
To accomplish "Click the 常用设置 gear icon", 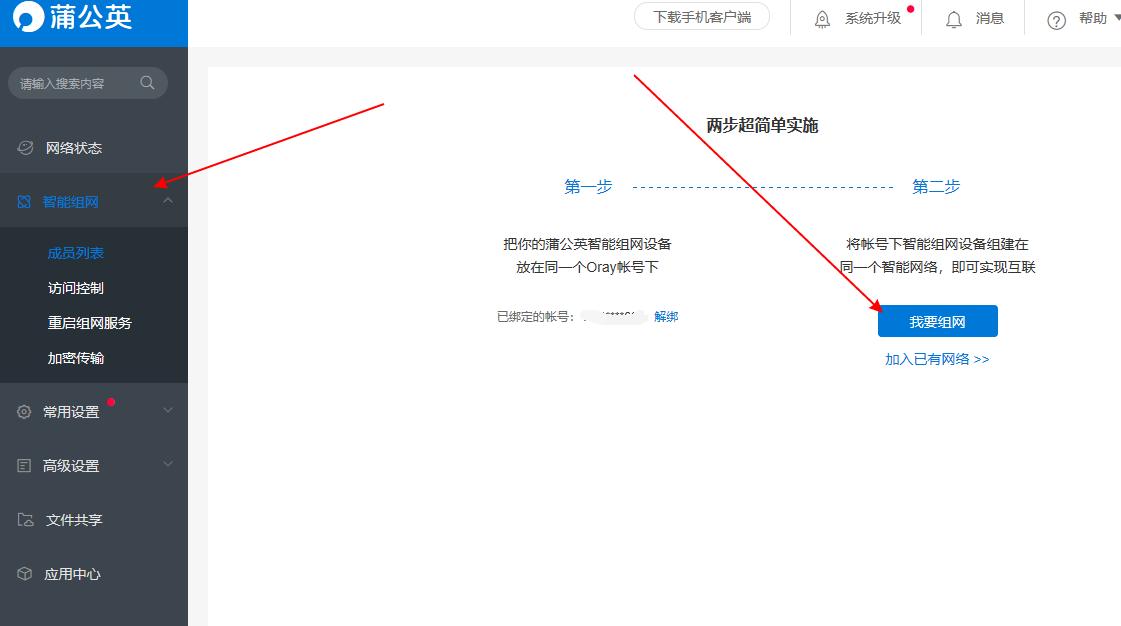I will 24,410.
